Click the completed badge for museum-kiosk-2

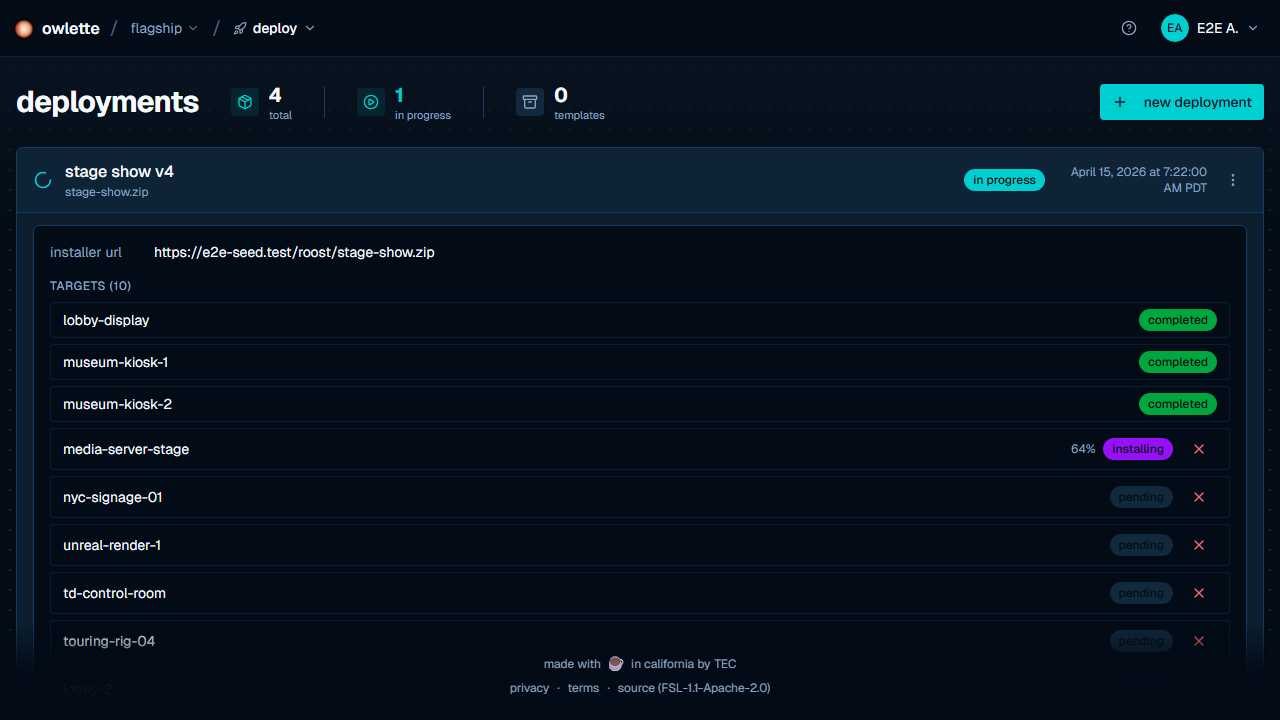tap(1178, 404)
